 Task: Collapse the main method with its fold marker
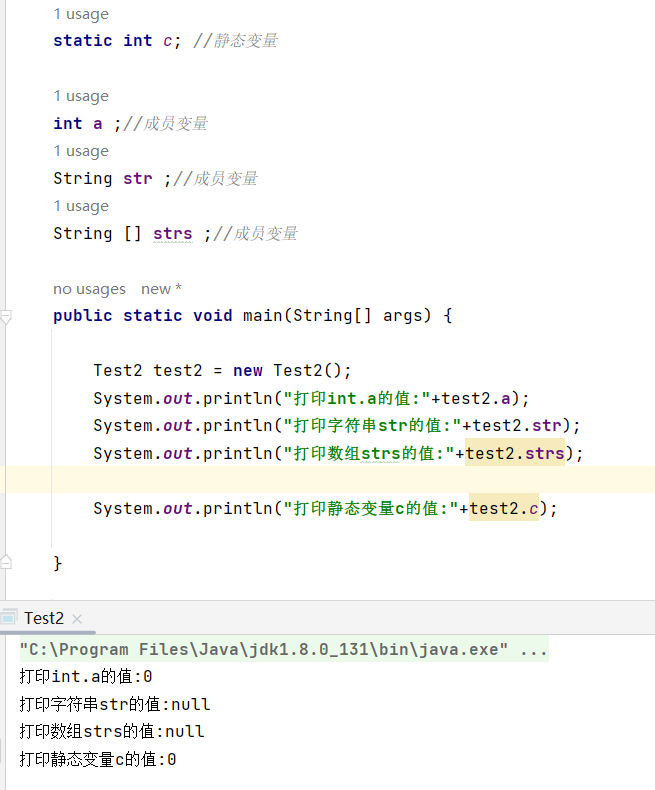click(x=6, y=317)
